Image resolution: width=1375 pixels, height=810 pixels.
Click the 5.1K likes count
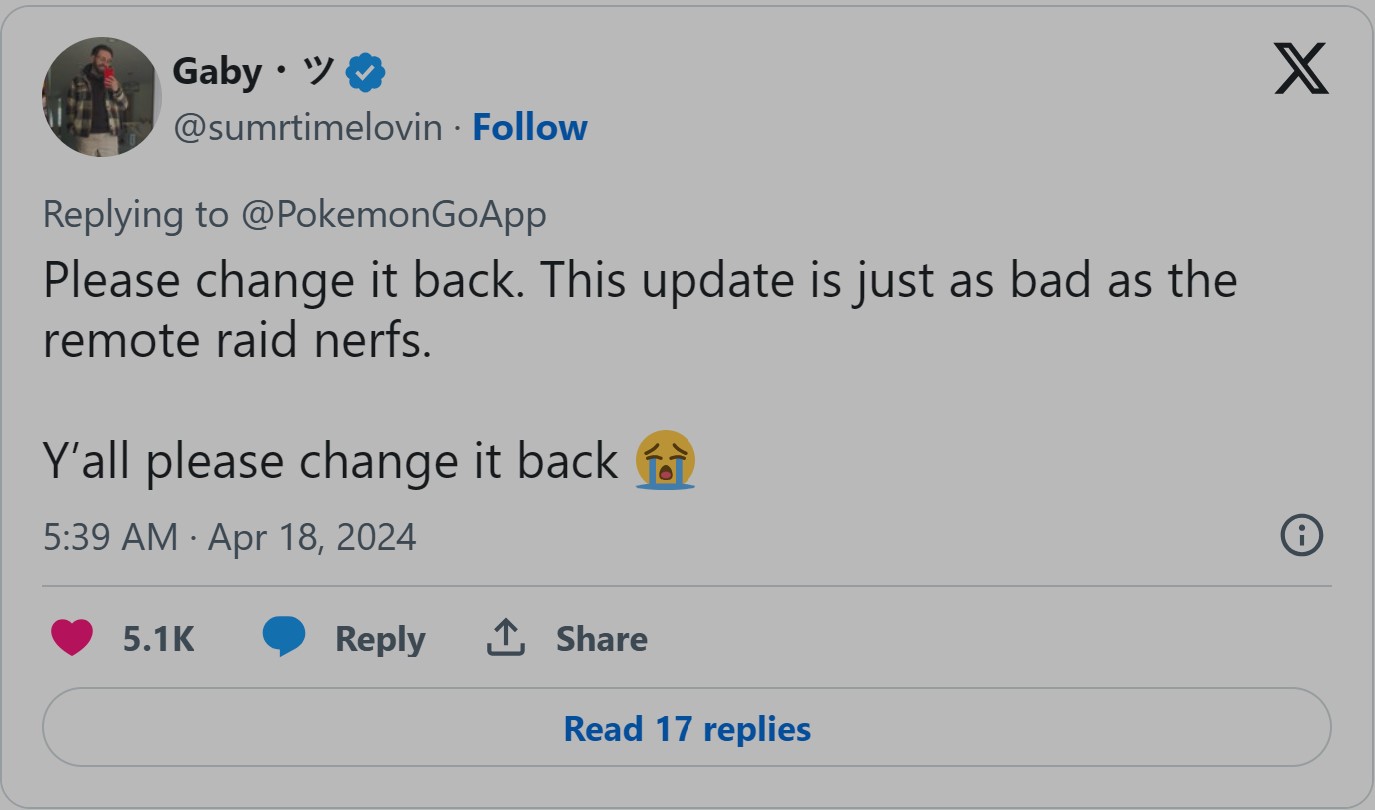[158, 638]
